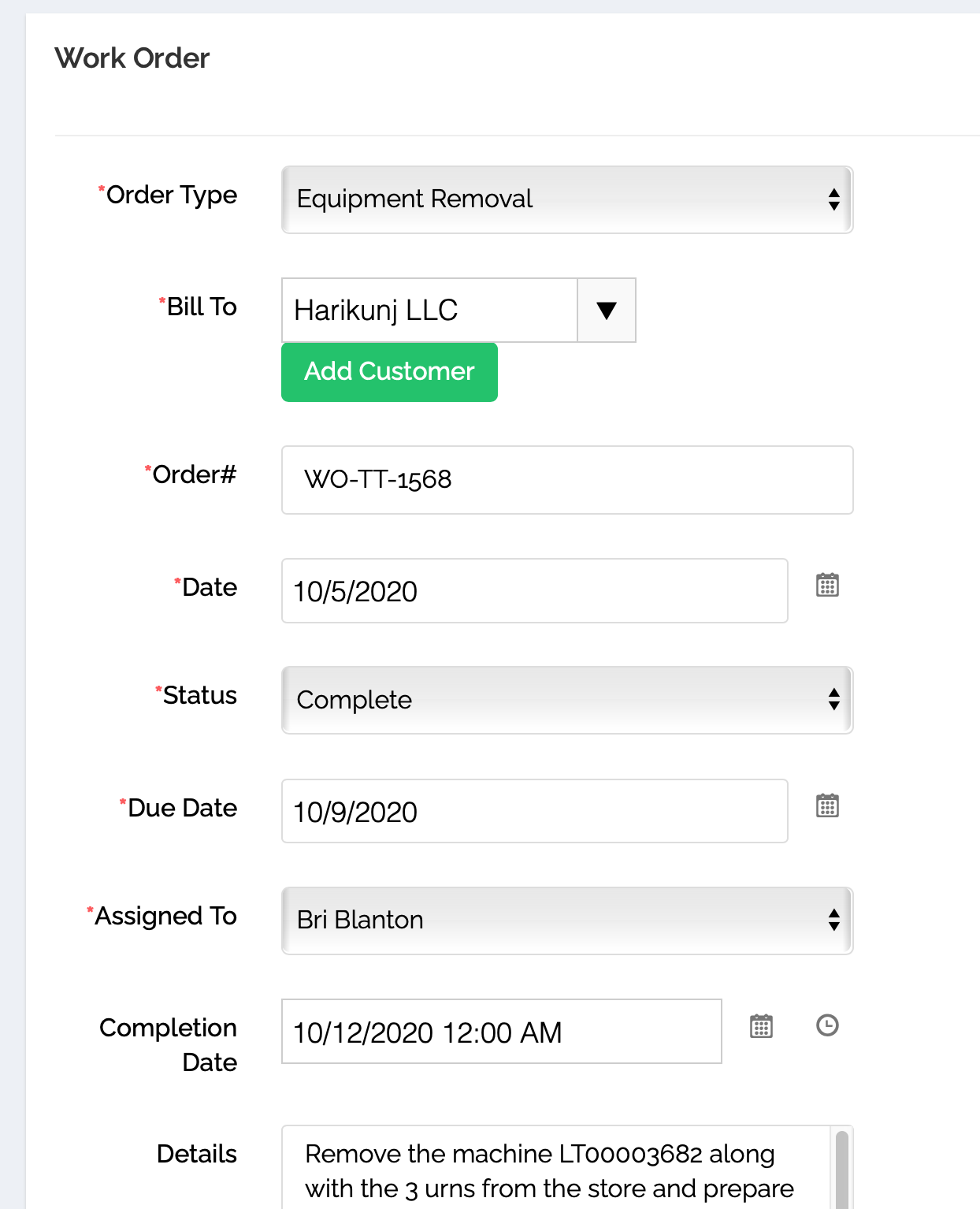The height and width of the screenshot is (1209, 980).
Task: Click the Add Customer button
Action: click(x=389, y=371)
